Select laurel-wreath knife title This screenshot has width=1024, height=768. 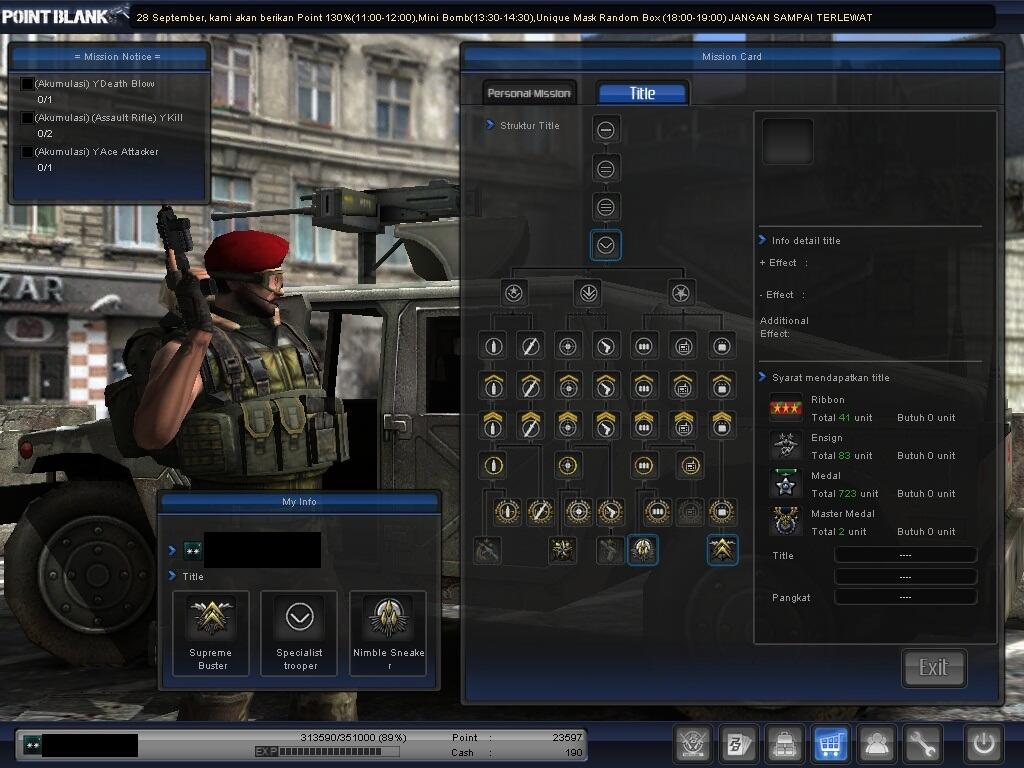click(x=540, y=512)
